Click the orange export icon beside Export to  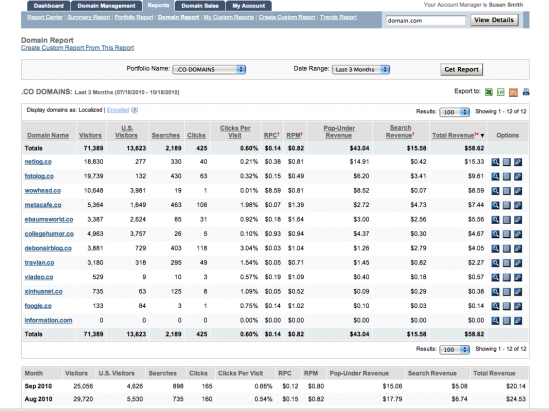[x=513, y=92]
